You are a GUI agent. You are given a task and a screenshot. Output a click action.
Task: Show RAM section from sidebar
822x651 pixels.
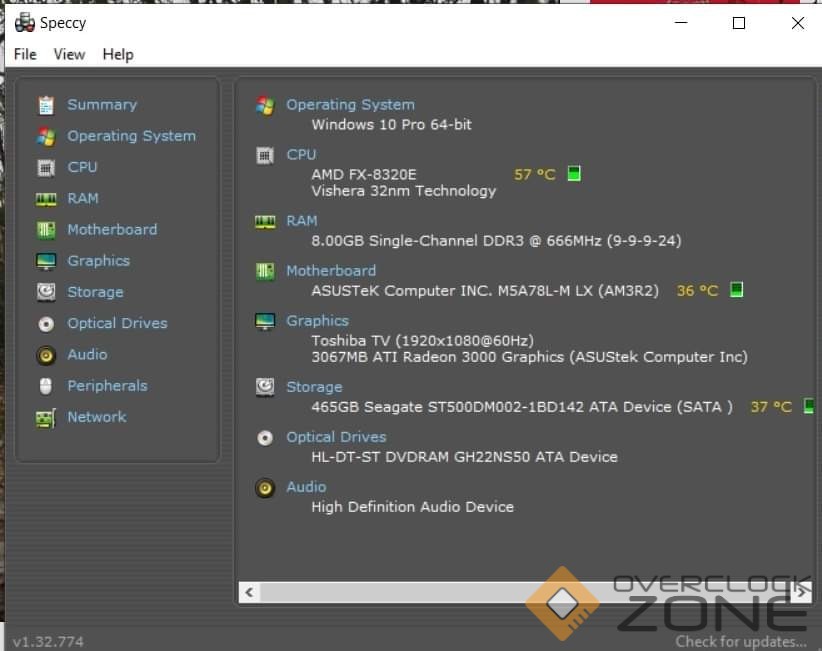[x=83, y=199]
